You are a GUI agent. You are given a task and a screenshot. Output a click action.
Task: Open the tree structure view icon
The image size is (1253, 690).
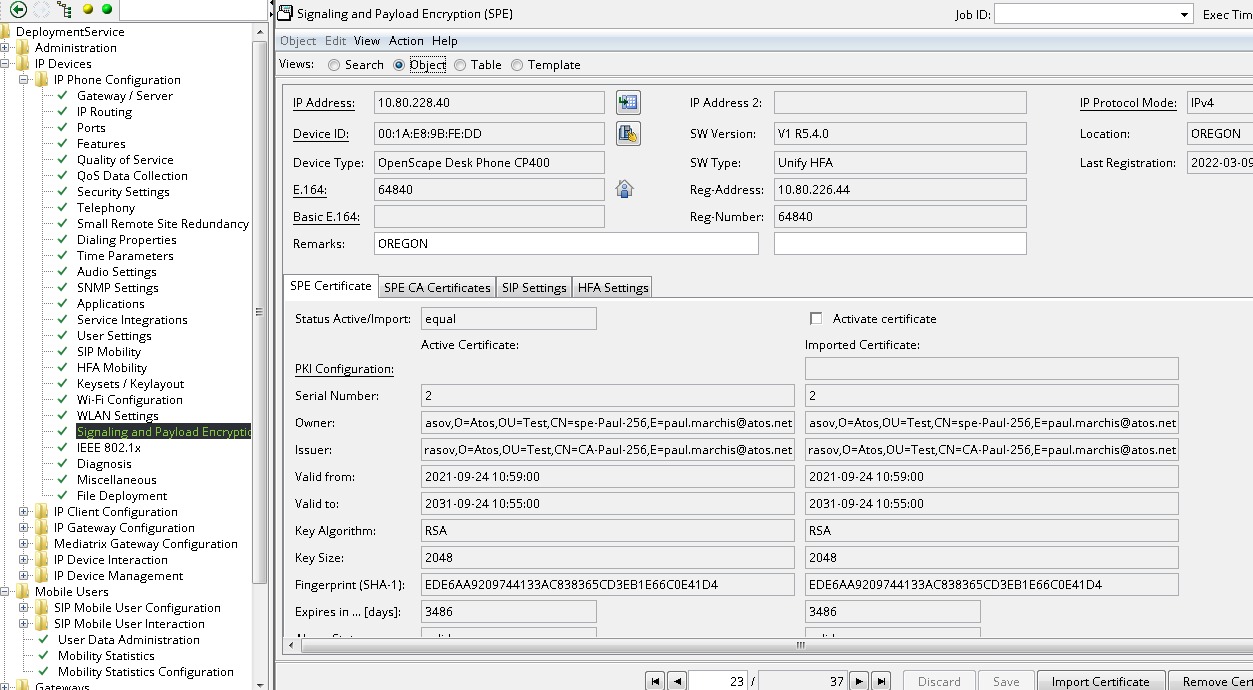(64, 10)
